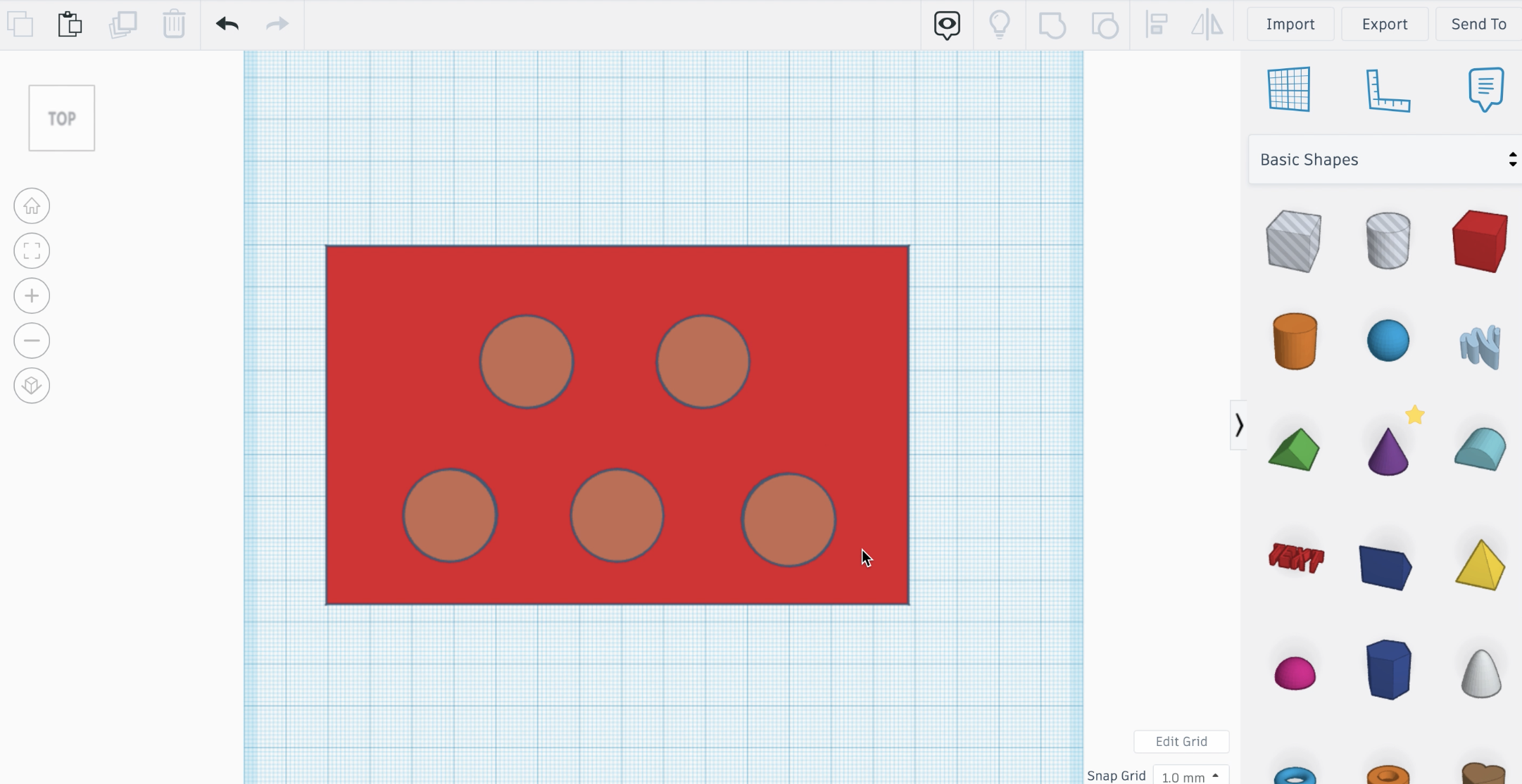Click the Paste clipboard icon

tap(70, 24)
